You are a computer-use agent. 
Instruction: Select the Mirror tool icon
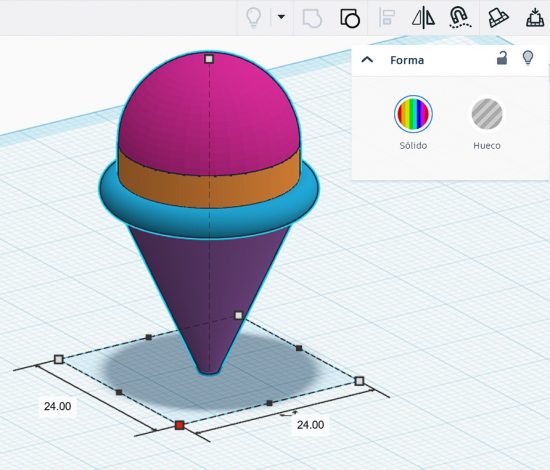pos(423,18)
